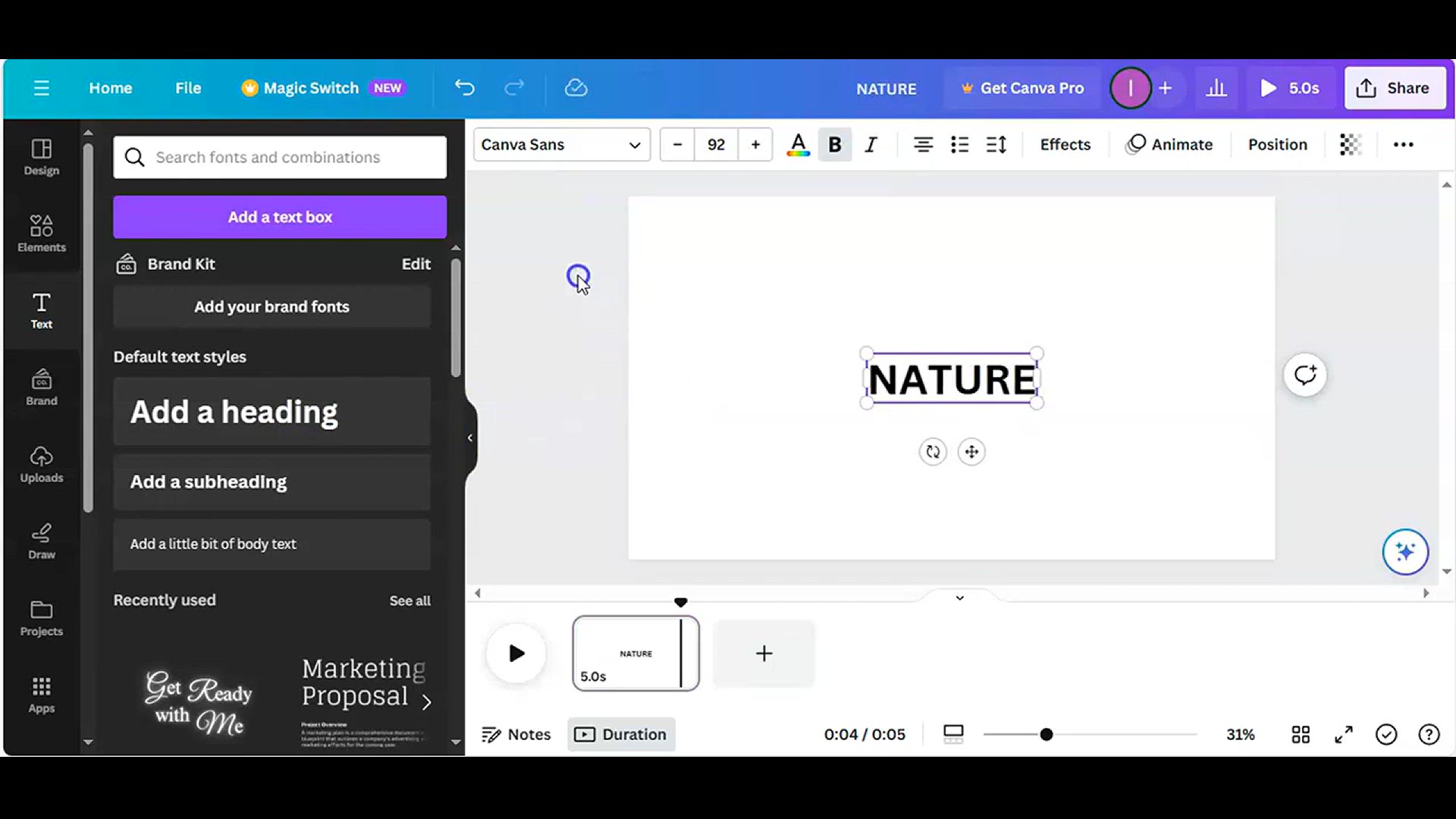Open Magic Switch
The width and height of the screenshot is (1456, 819).
323,88
